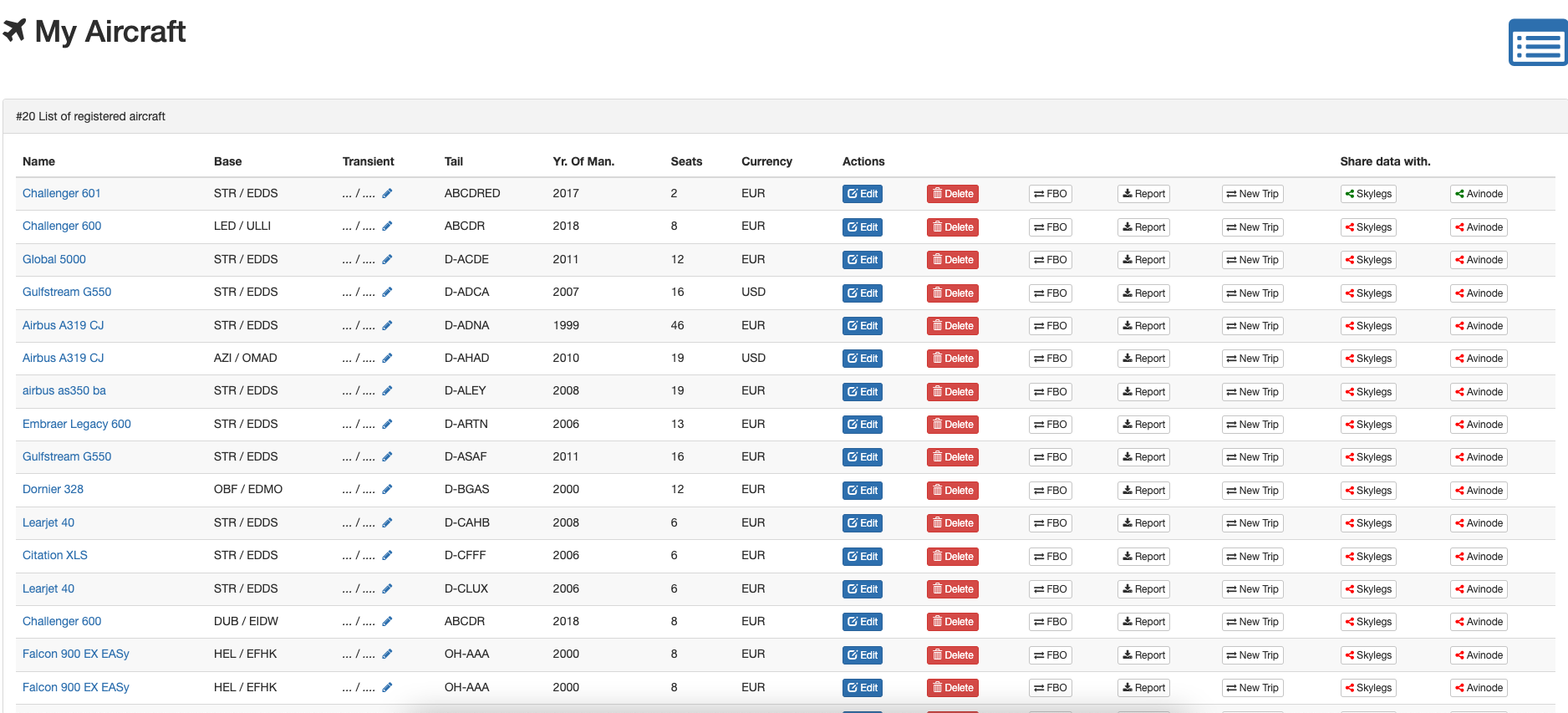Open Challenger 601 aircraft link
Viewport: 1568px width, 713px height.
click(x=61, y=193)
